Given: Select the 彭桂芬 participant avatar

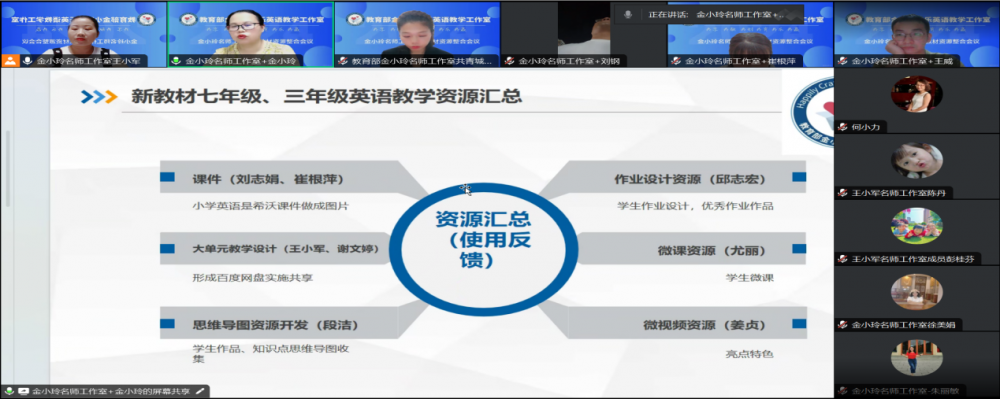Looking at the screenshot, I should tap(917, 226).
